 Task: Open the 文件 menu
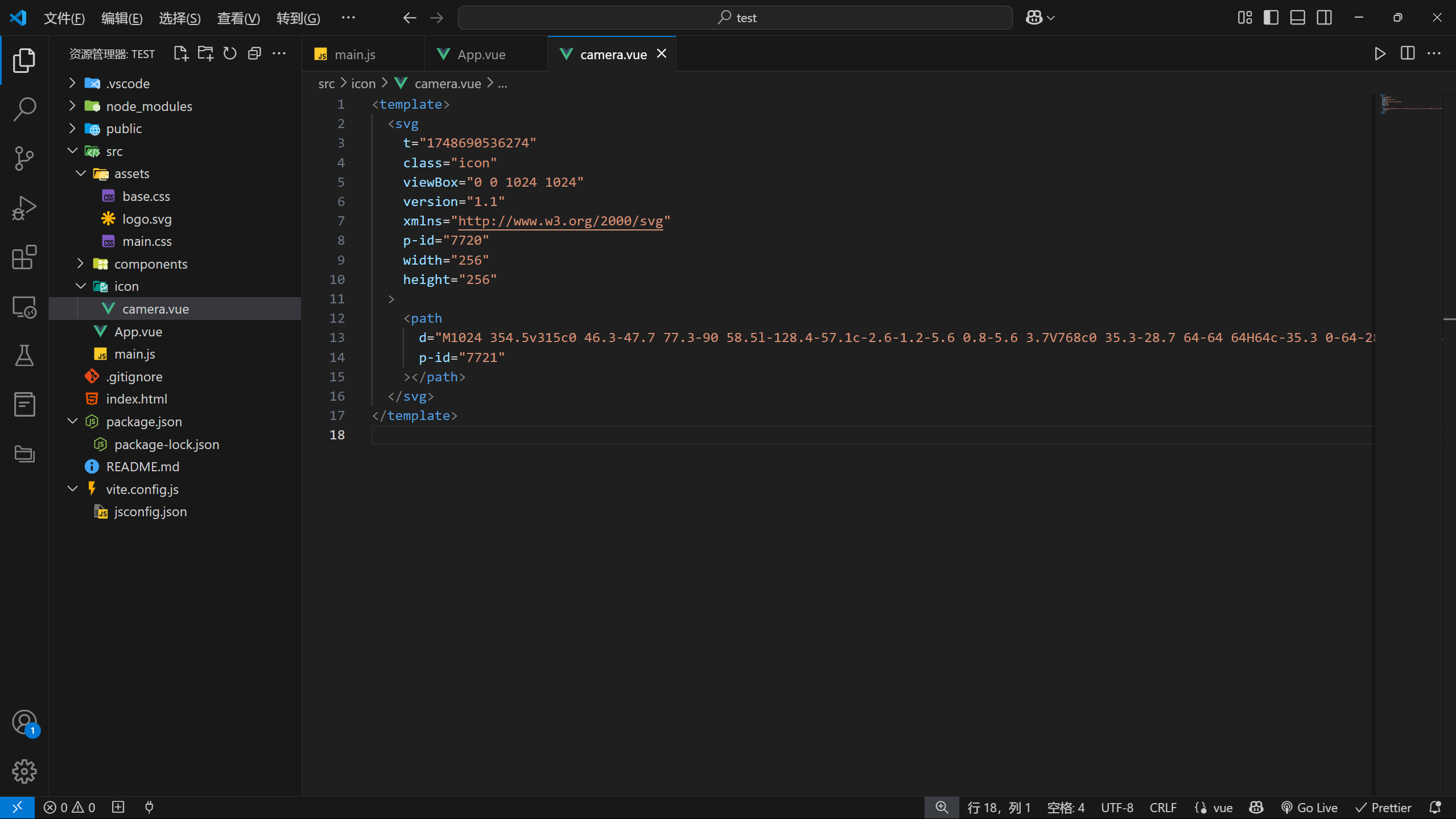coord(64,18)
